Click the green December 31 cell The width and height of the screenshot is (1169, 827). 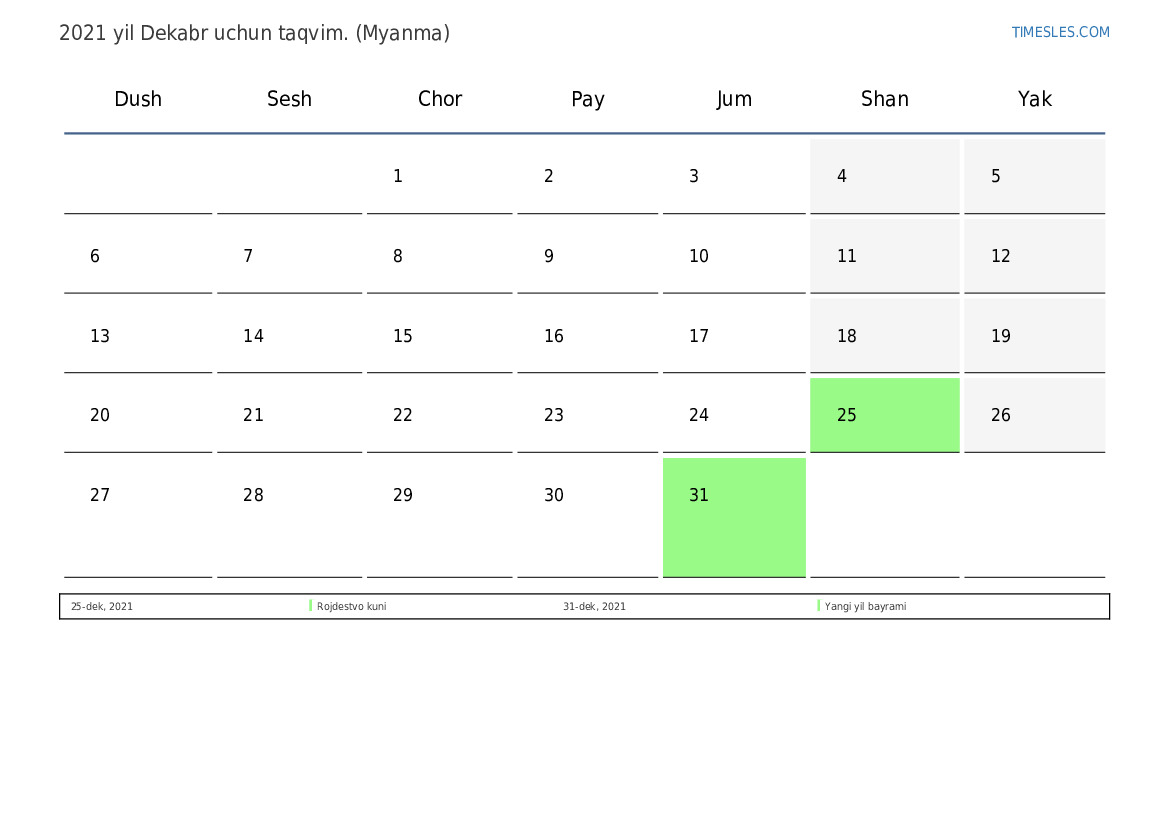[733, 516]
